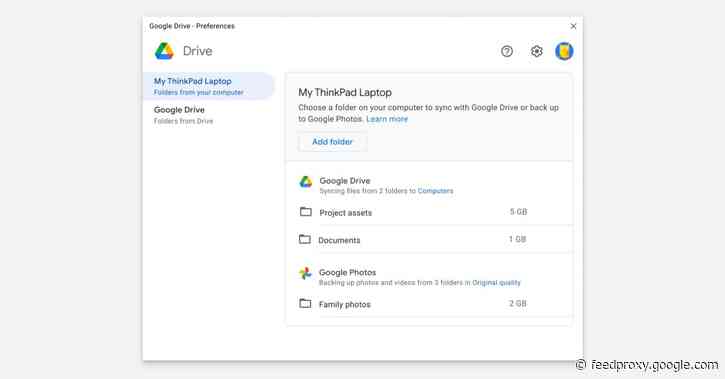Click the Documents row name

click(339, 240)
